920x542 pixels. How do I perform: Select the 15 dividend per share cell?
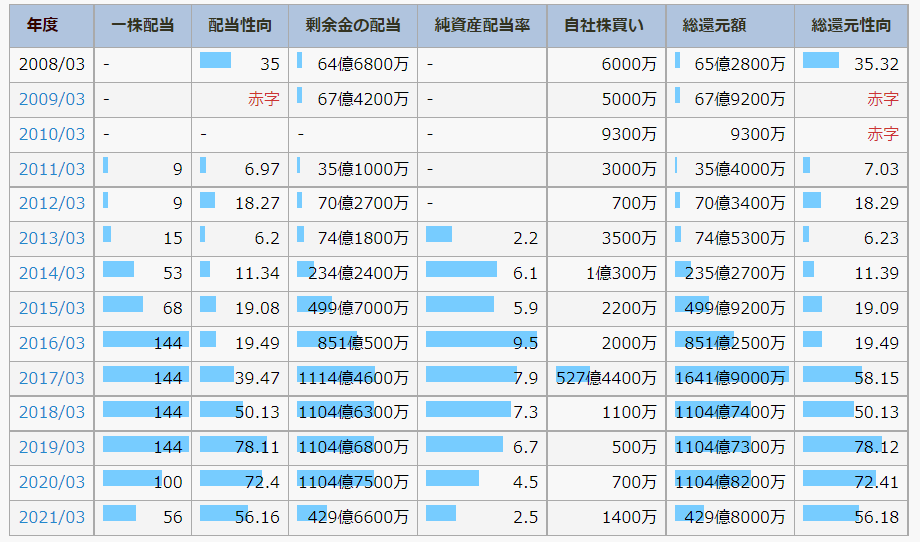(143, 239)
